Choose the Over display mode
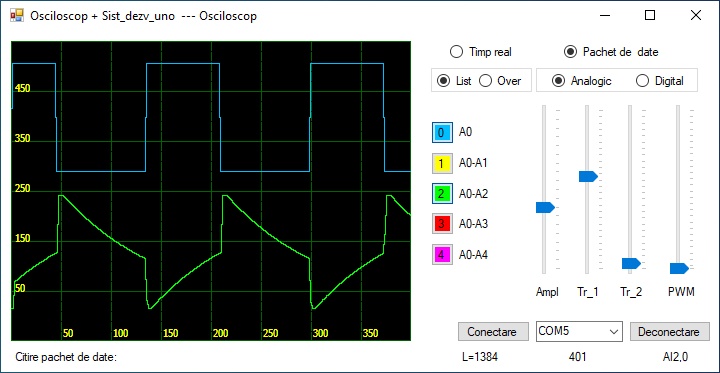The image size is (720, 373). click(500, 81)
